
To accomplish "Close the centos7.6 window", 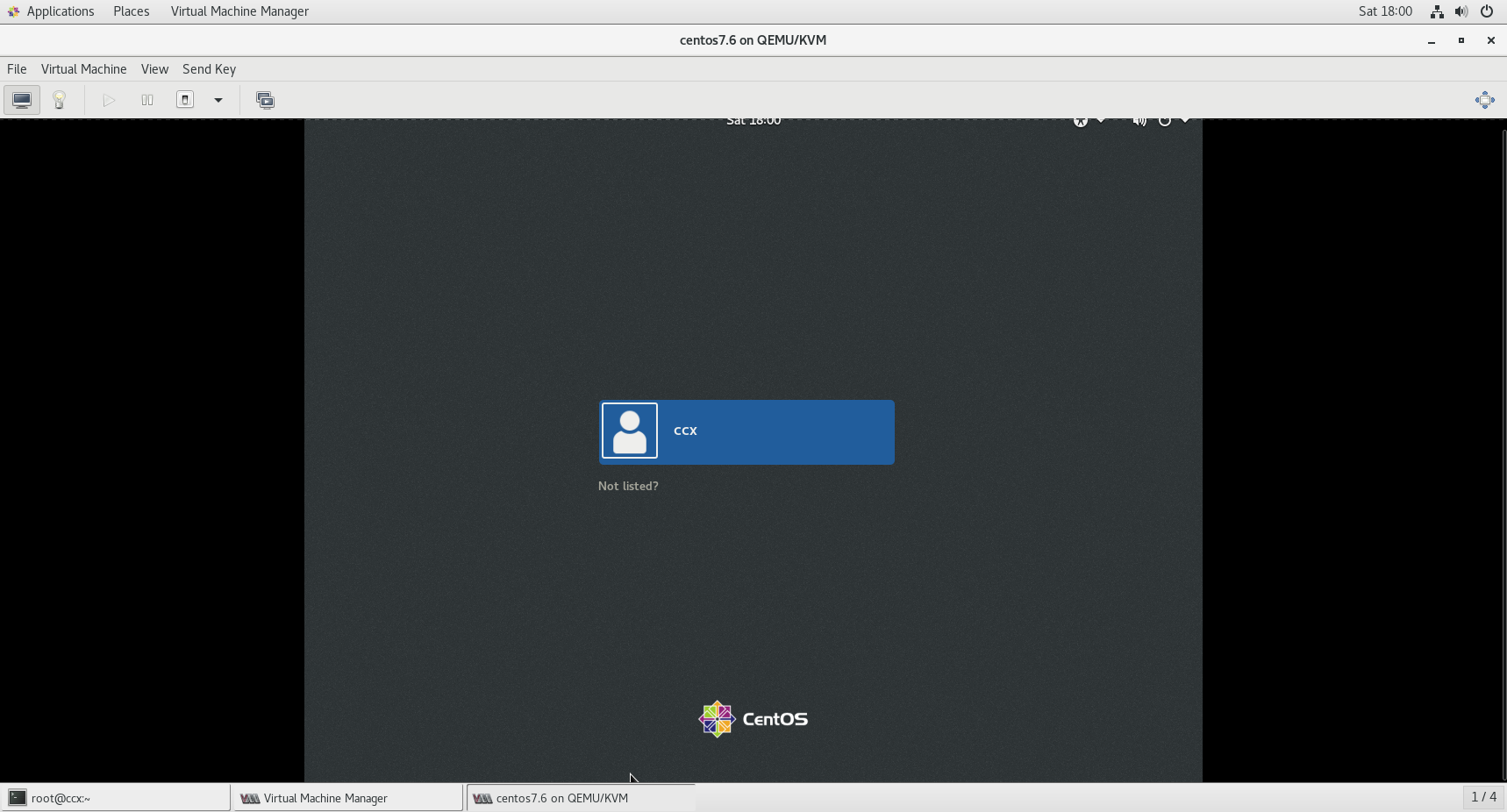I will tap(1490, 40).
